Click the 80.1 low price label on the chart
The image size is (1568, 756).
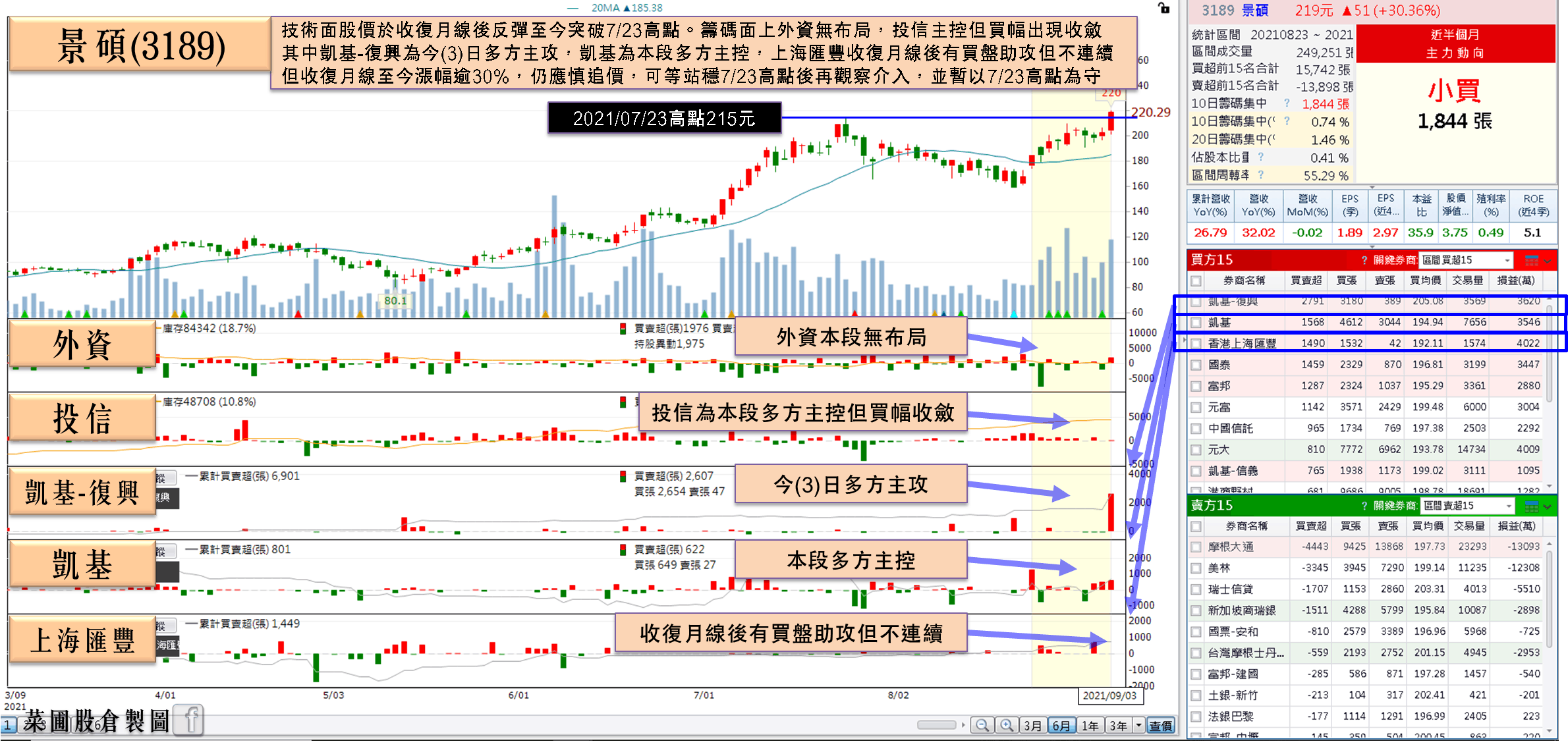[395, 300]
